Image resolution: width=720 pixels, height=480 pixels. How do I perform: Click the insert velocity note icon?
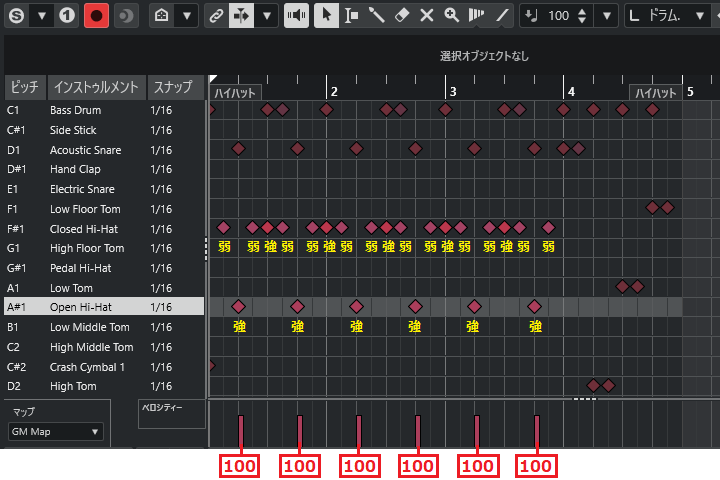tap(531, 16)
